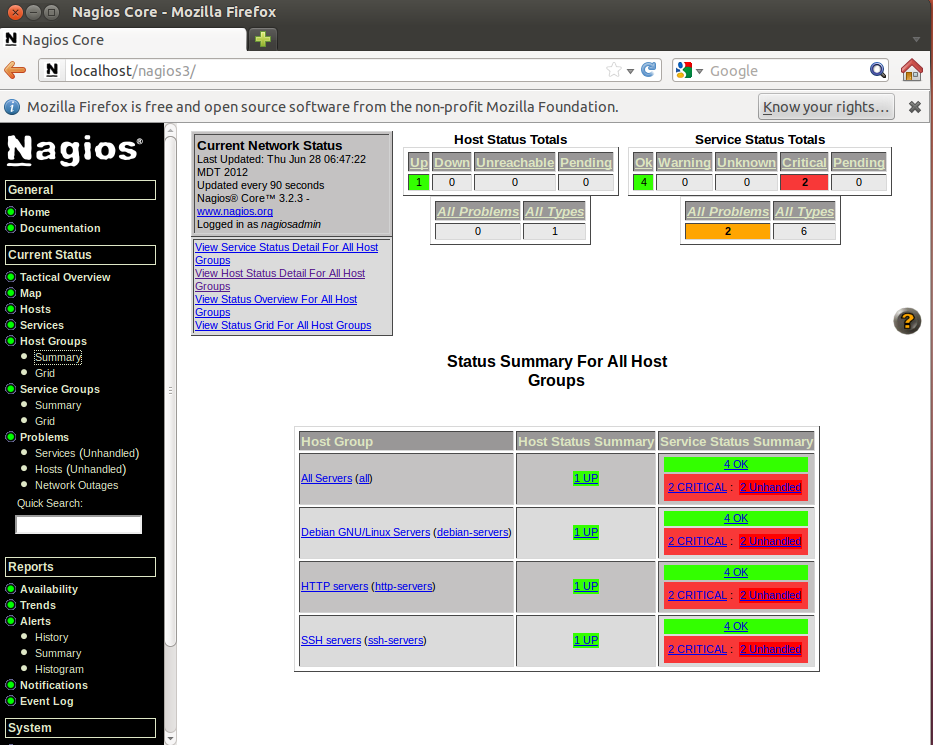Open the Hosts status page
Viewport: 933px width, 745px height.
click(x=35, y=309)
